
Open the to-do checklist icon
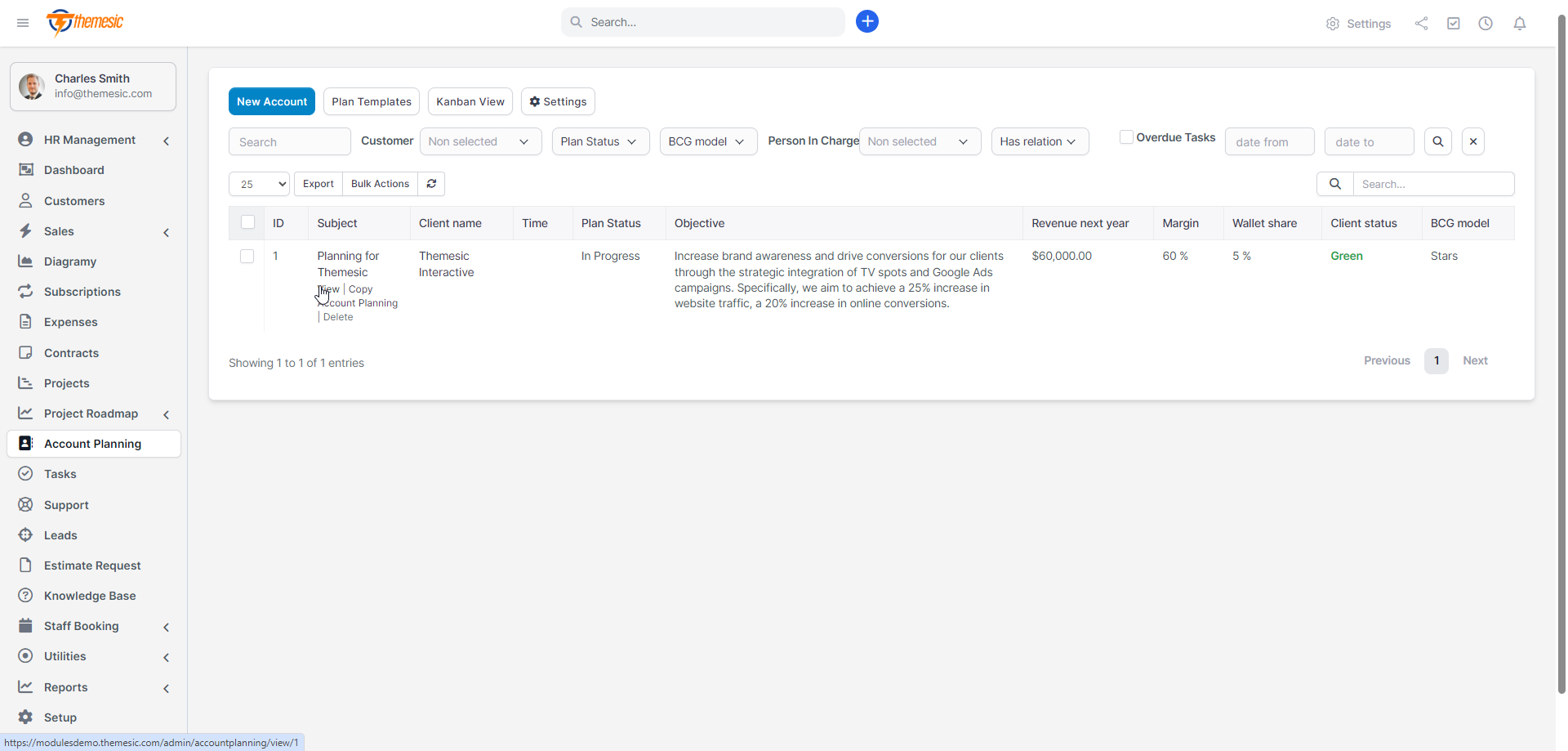tap(1454, 24)
